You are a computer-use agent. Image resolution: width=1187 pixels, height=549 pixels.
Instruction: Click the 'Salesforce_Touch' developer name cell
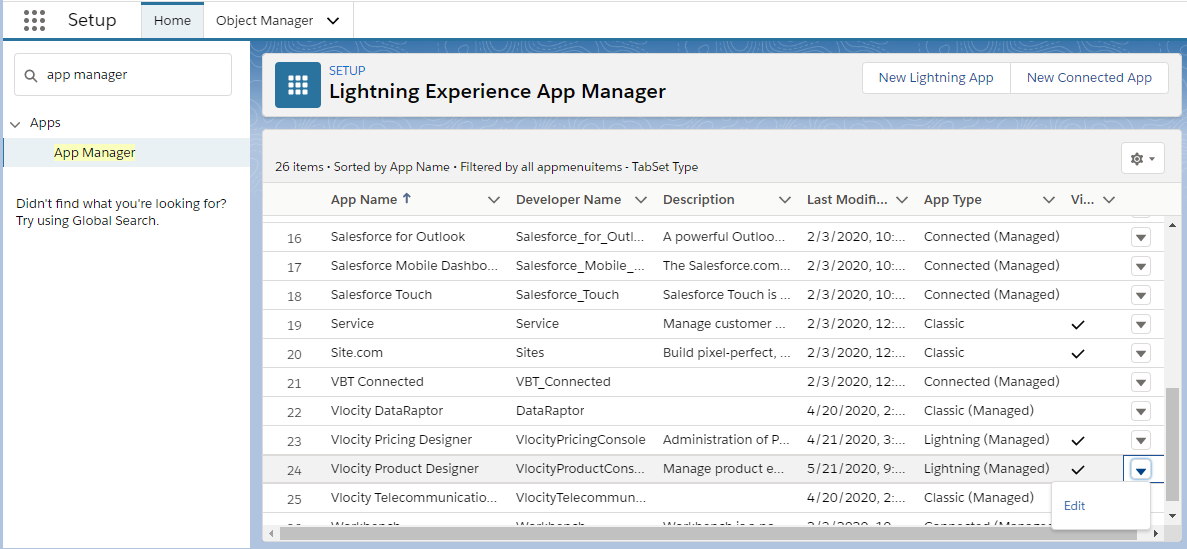(567, 295)
